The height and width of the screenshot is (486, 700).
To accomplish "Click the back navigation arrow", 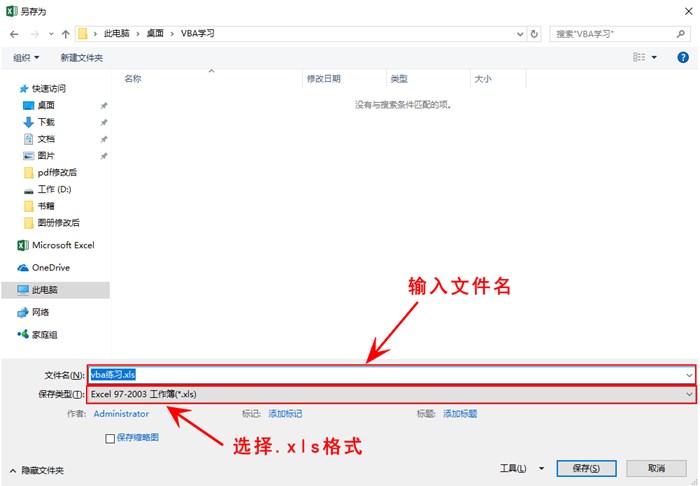I will [14, 34].
